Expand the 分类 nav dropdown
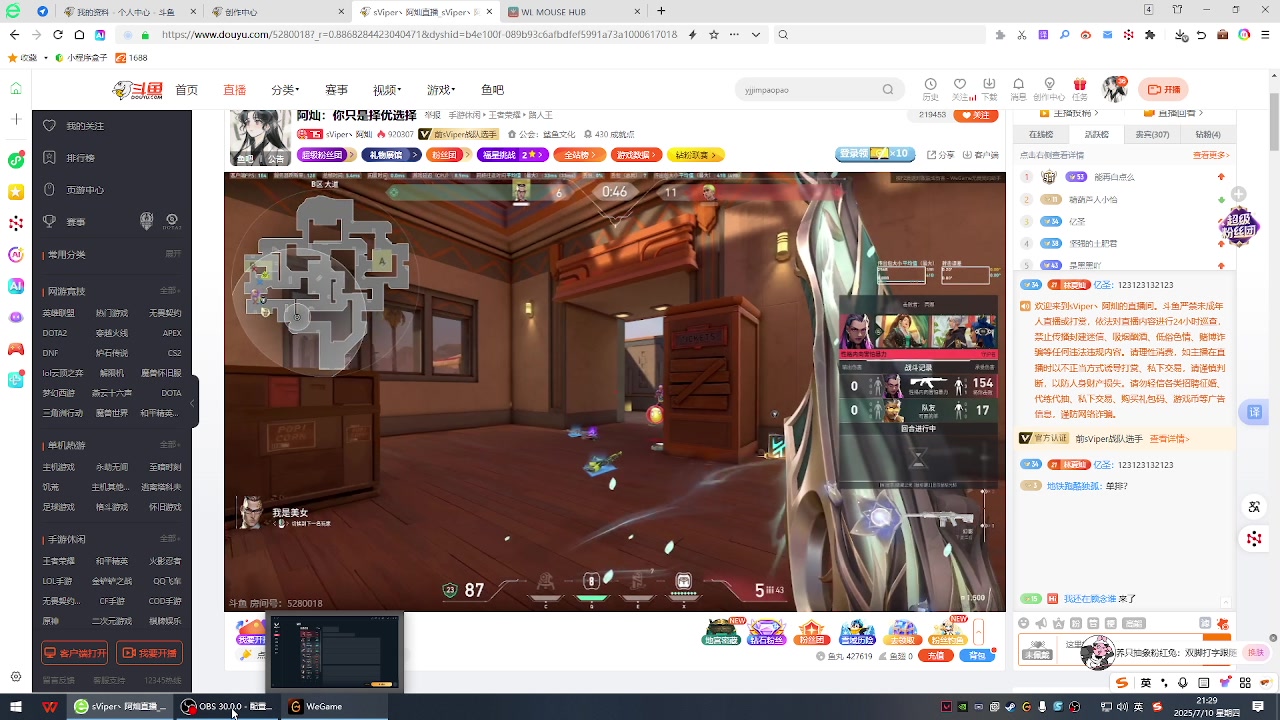Viewport: 1280px width, 720px height. point(285,90)
